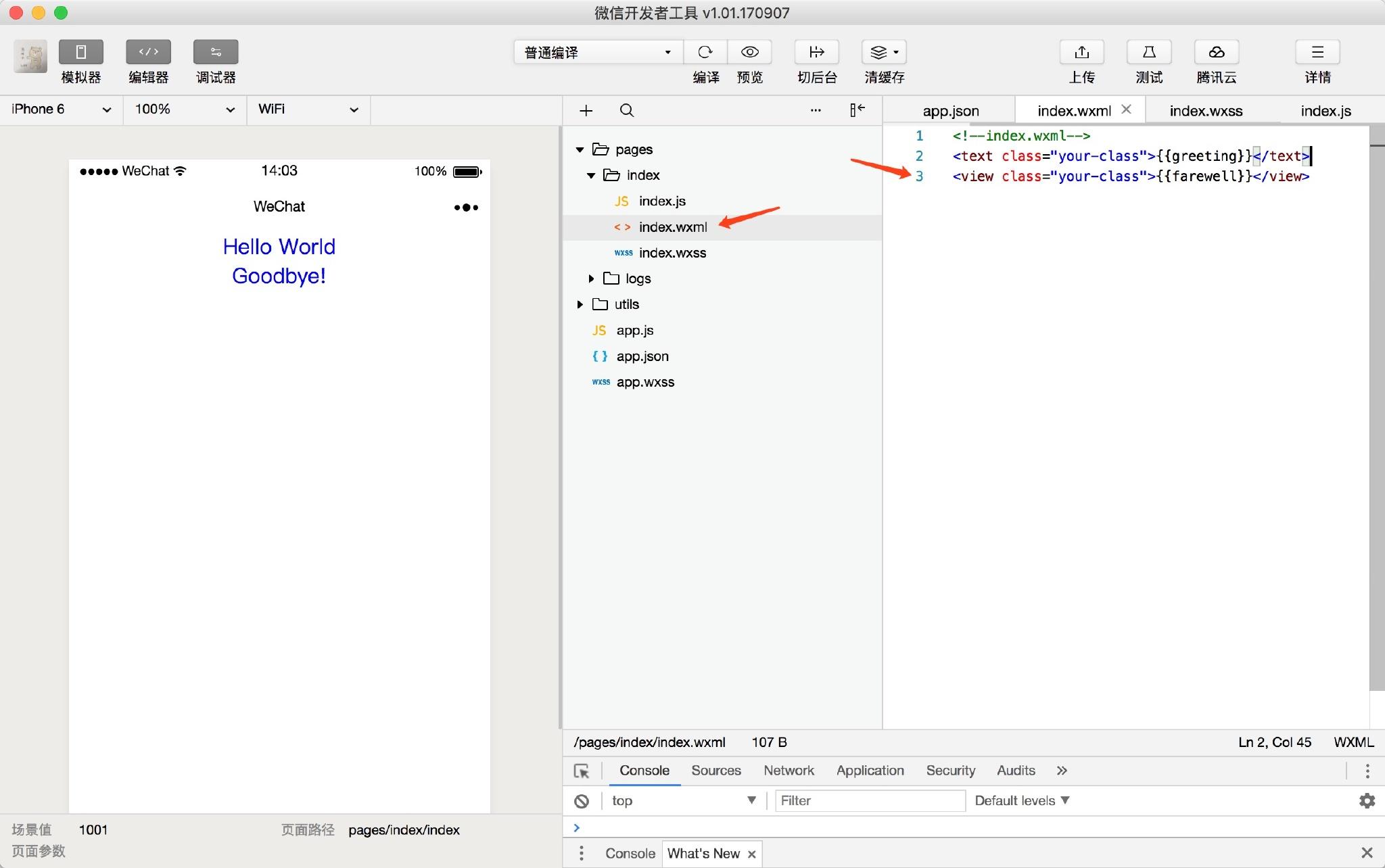Close the What's New drawer tab
1385x868 pixels.
tap(751, 854)
